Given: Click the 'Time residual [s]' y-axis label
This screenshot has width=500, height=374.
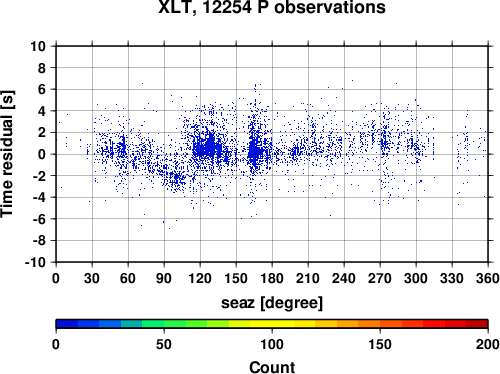Looking at the screenshot, I should tap(7, 154).
